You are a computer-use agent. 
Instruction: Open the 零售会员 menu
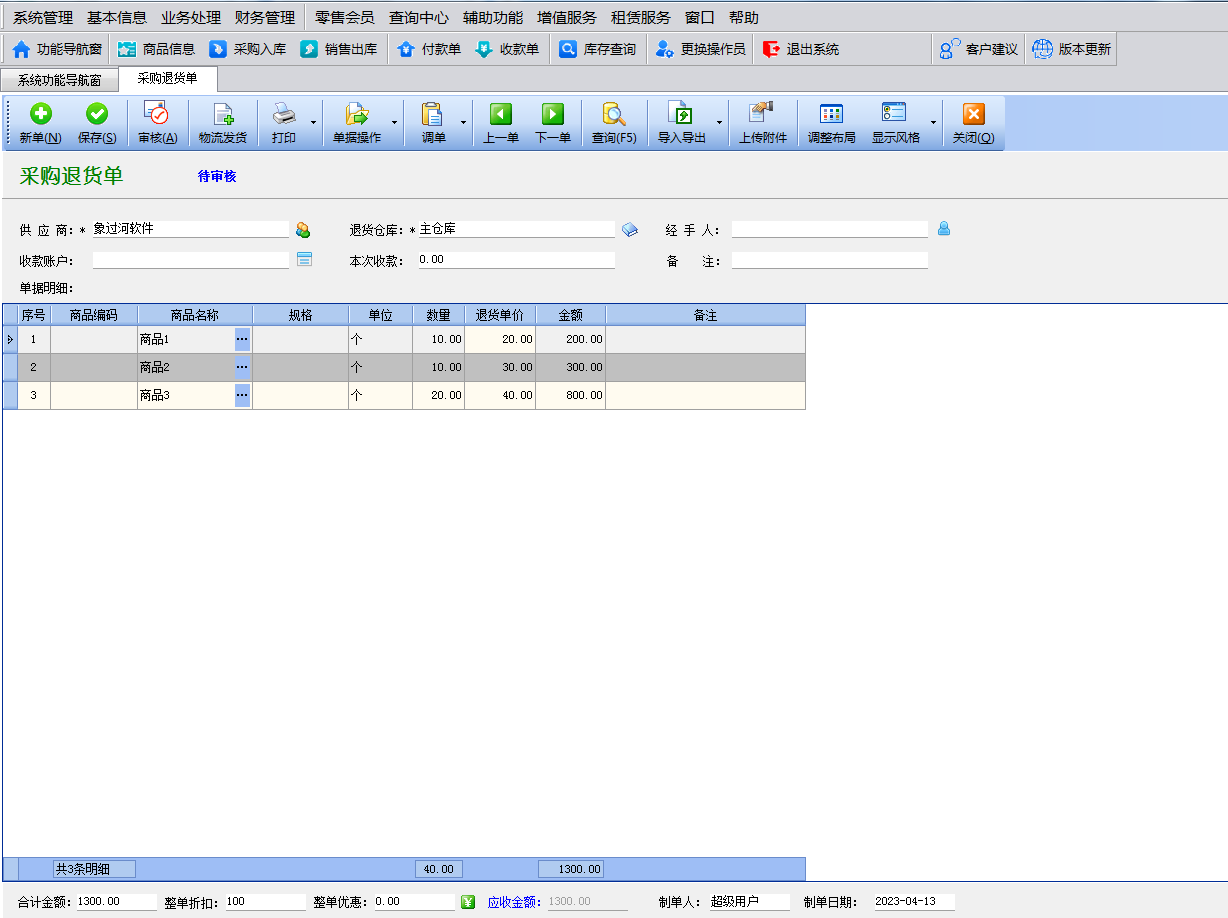pos(345,18)
